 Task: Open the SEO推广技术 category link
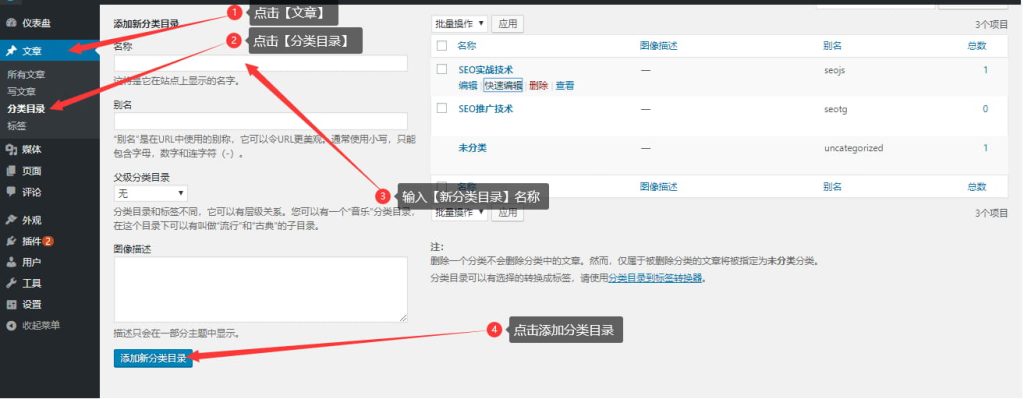[x=486, y=109]
